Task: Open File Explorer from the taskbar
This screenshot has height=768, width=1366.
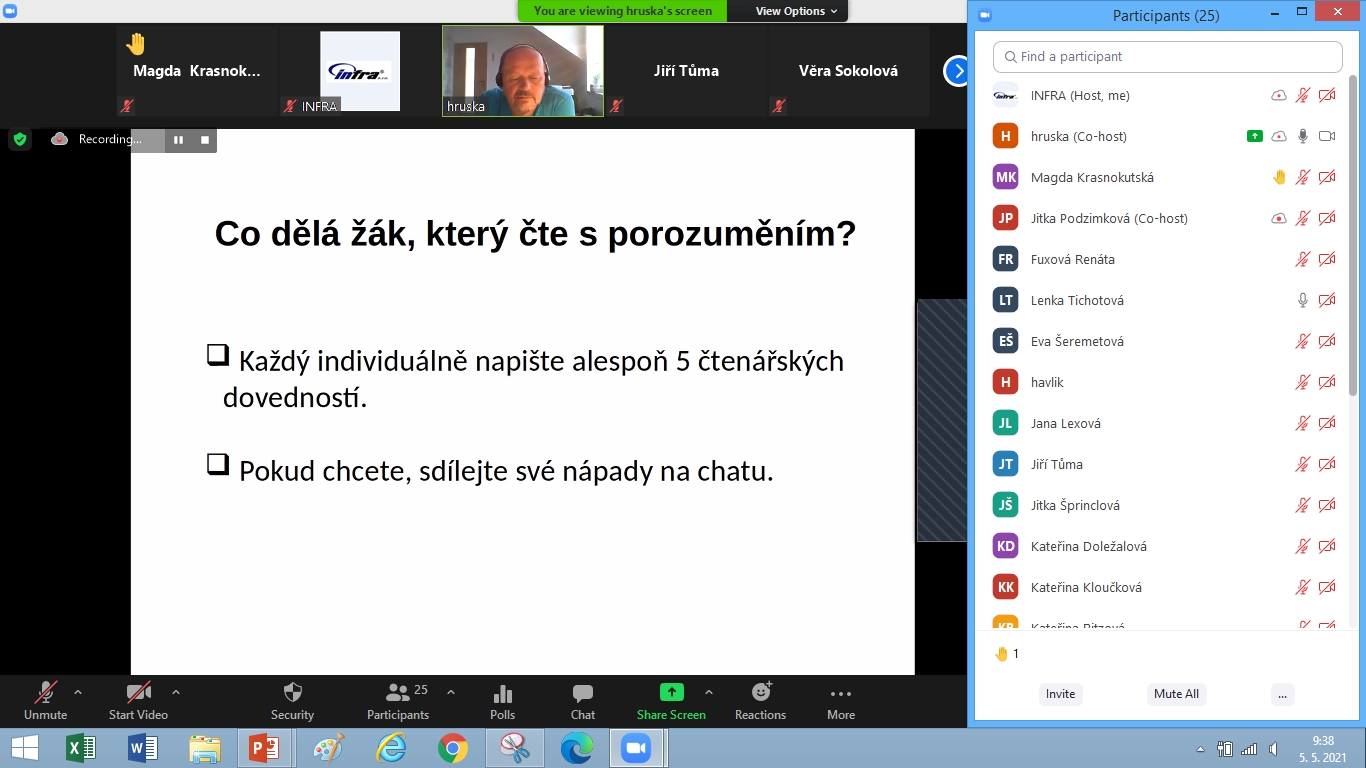Action: pyautogui.click(x=205, y=748)
